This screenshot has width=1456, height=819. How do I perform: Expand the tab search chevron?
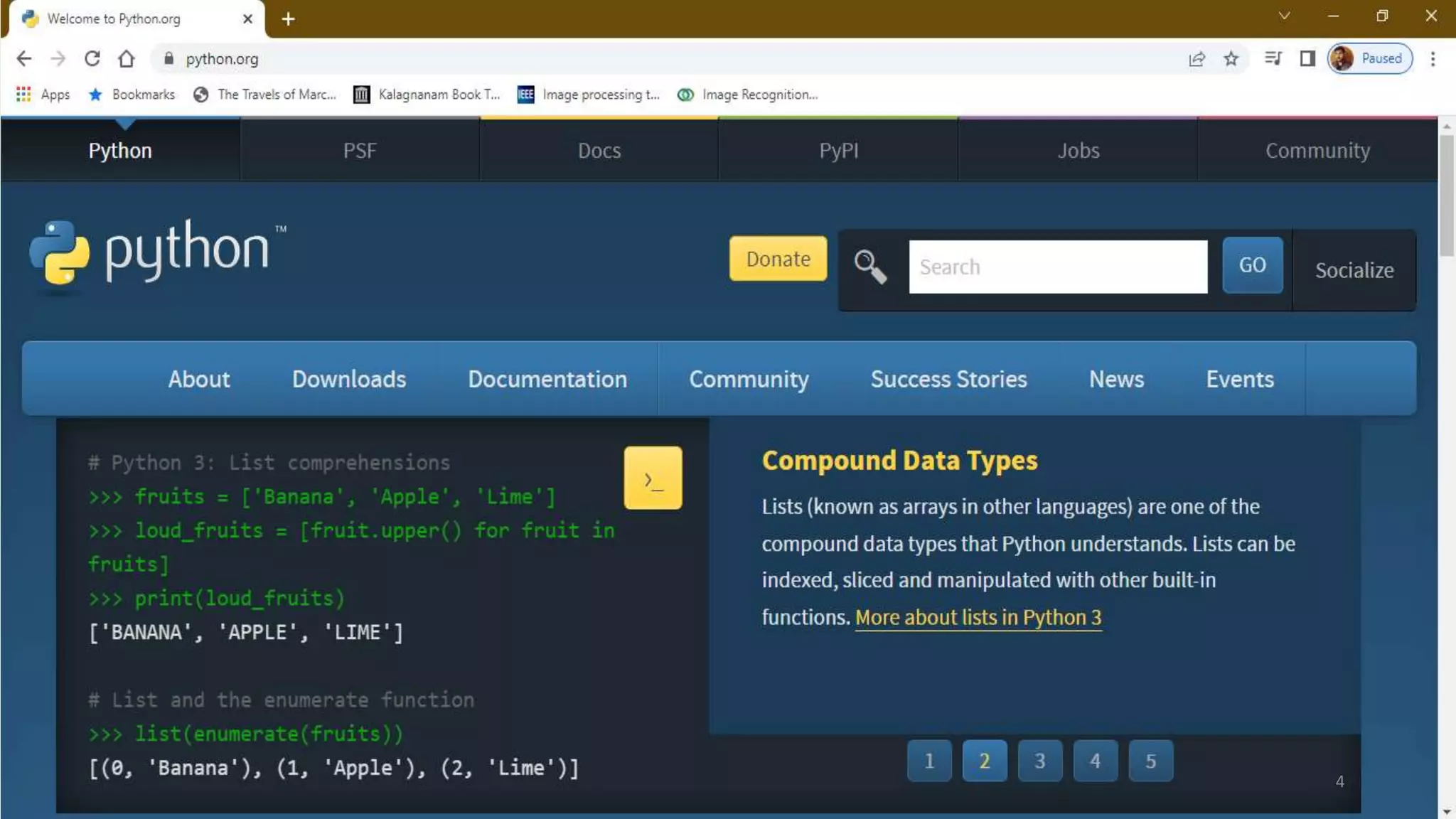[x=1284, y=16]
